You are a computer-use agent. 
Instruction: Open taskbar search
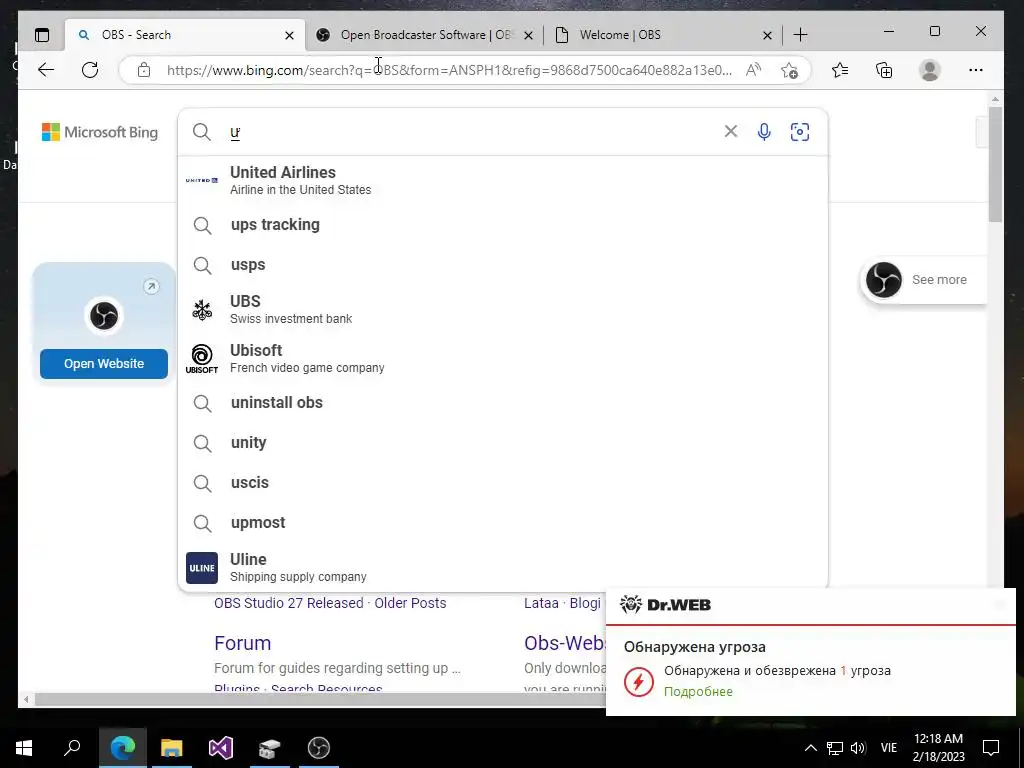(x=72, y=747)
